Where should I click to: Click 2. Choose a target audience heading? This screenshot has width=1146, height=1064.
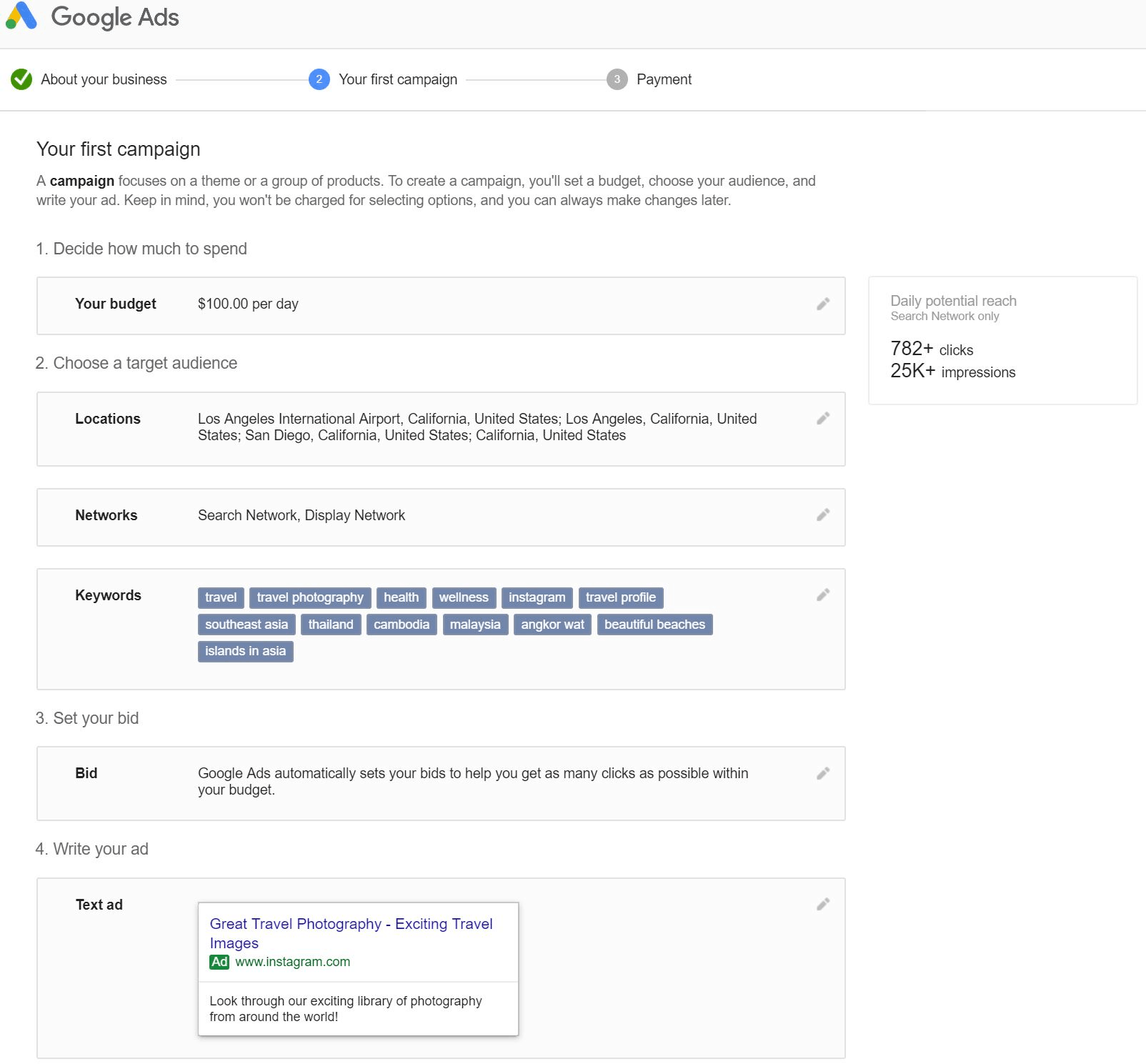pyautogui.click(x=136, y=363)
